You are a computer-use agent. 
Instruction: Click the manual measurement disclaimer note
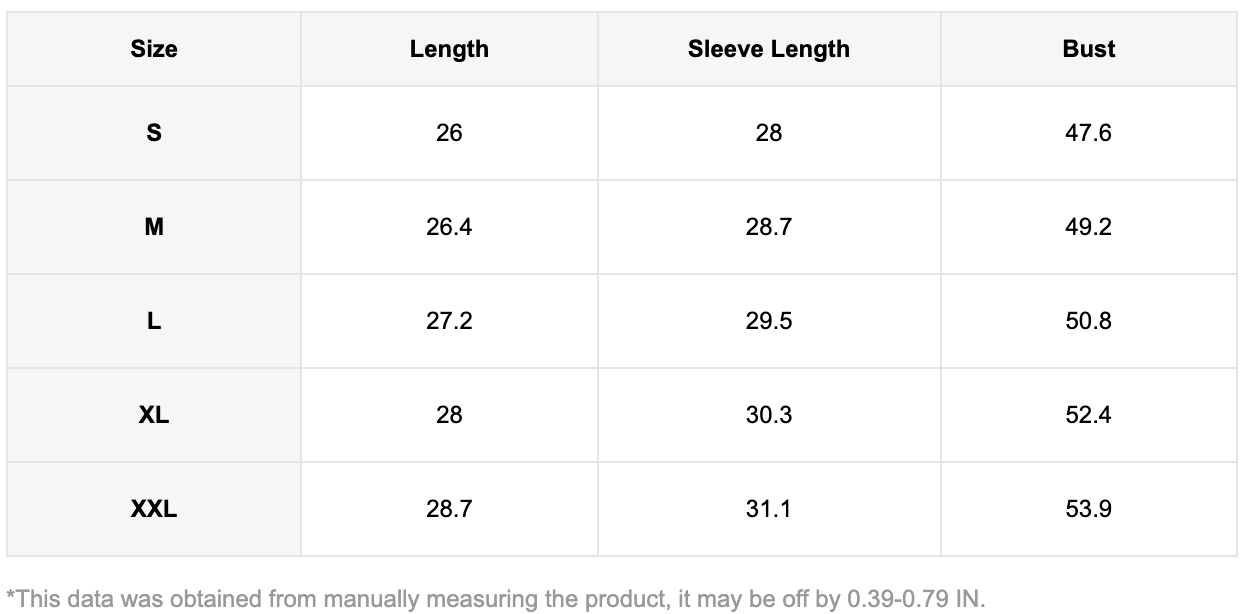(x=496, y=599)
